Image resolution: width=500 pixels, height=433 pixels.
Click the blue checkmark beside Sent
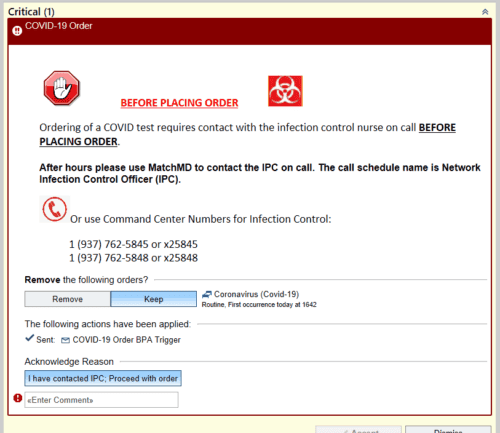(x=30, y=338)
